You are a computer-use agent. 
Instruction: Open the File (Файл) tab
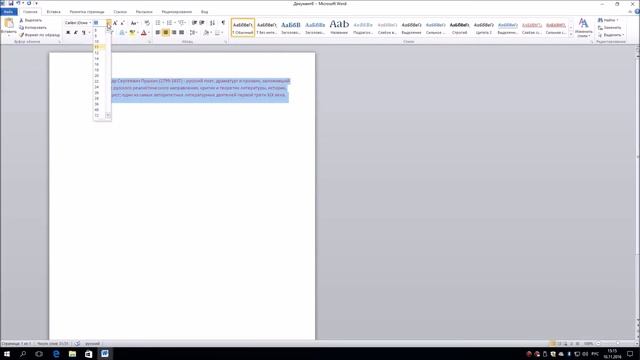click(9, 12)
